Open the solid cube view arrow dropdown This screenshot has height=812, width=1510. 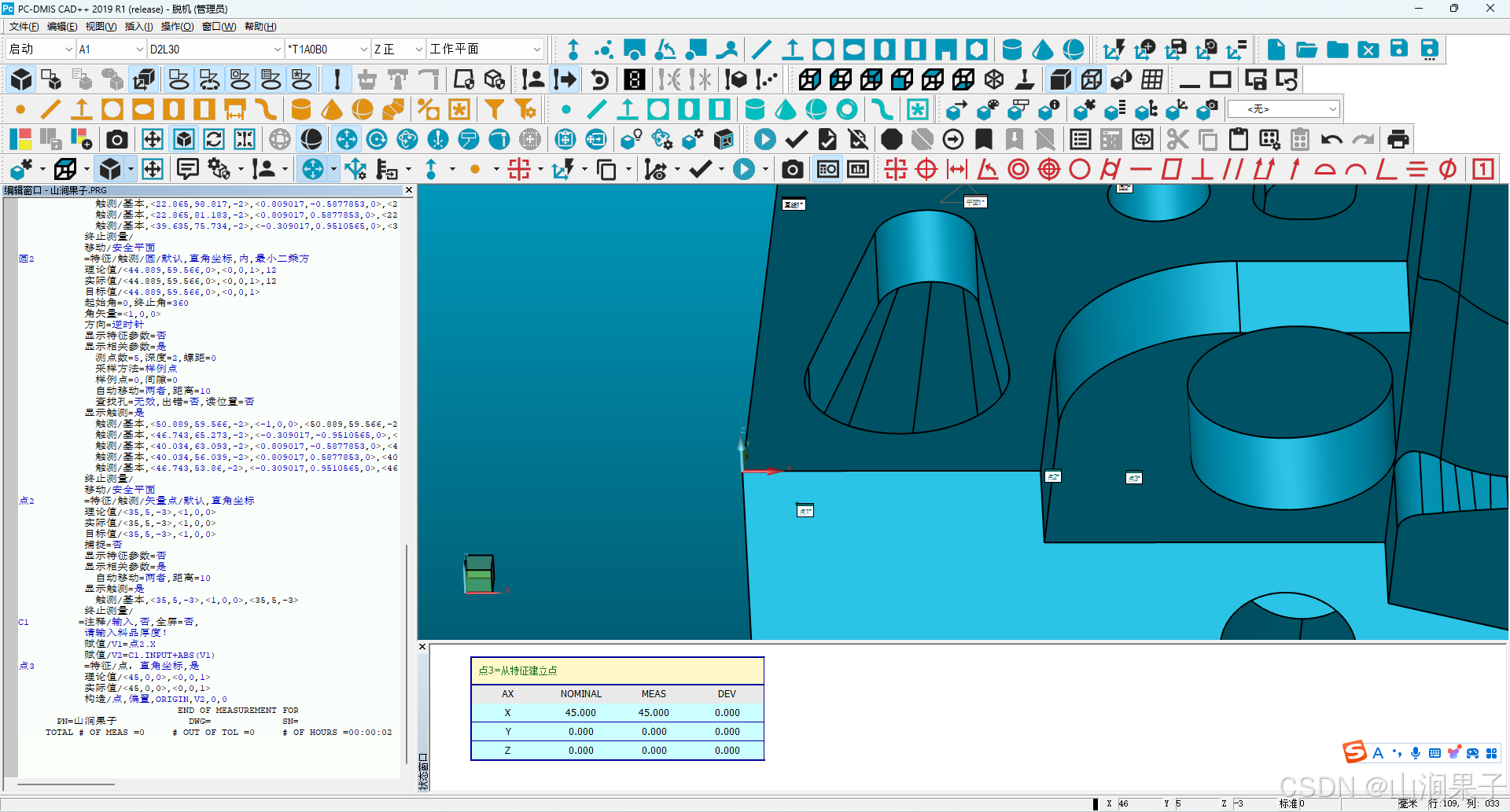coord(130,169)
